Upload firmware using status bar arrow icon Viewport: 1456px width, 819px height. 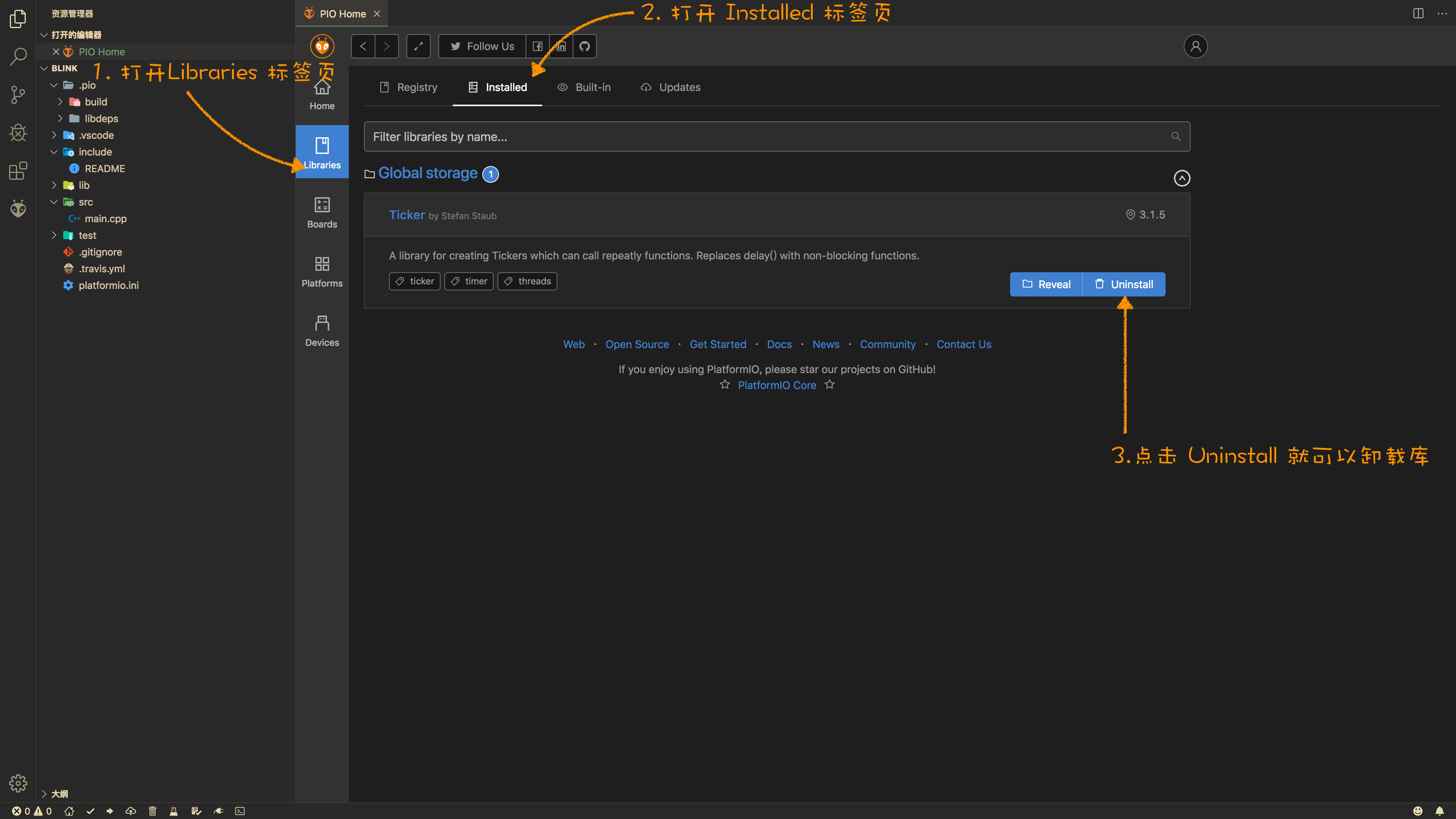[109, 811]
